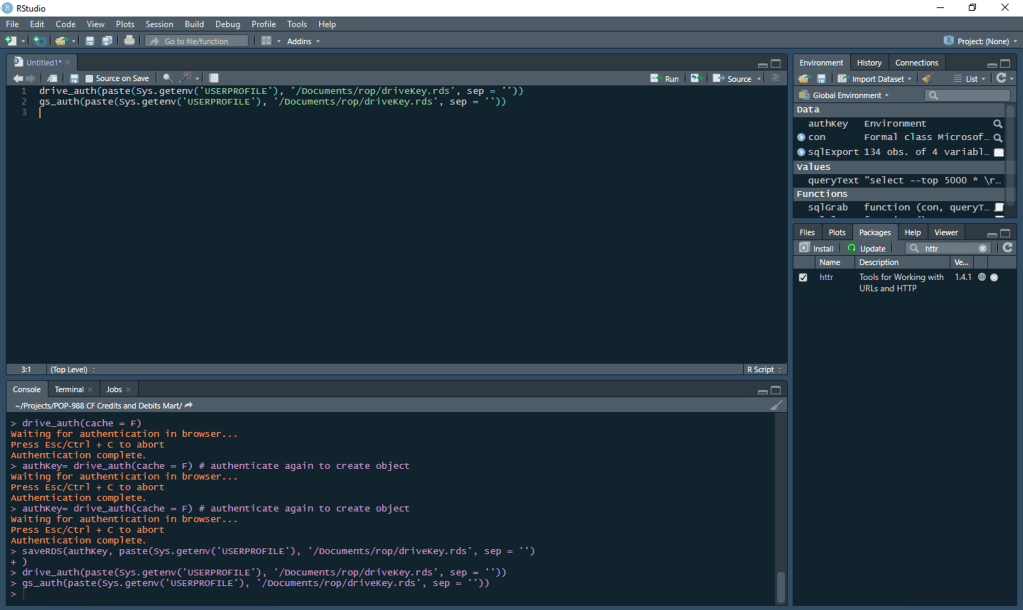Uncheck the httr package checkbox
The width and height of the screenshot is (1023, 610).
pyautogui.click(x=803, y=277)
